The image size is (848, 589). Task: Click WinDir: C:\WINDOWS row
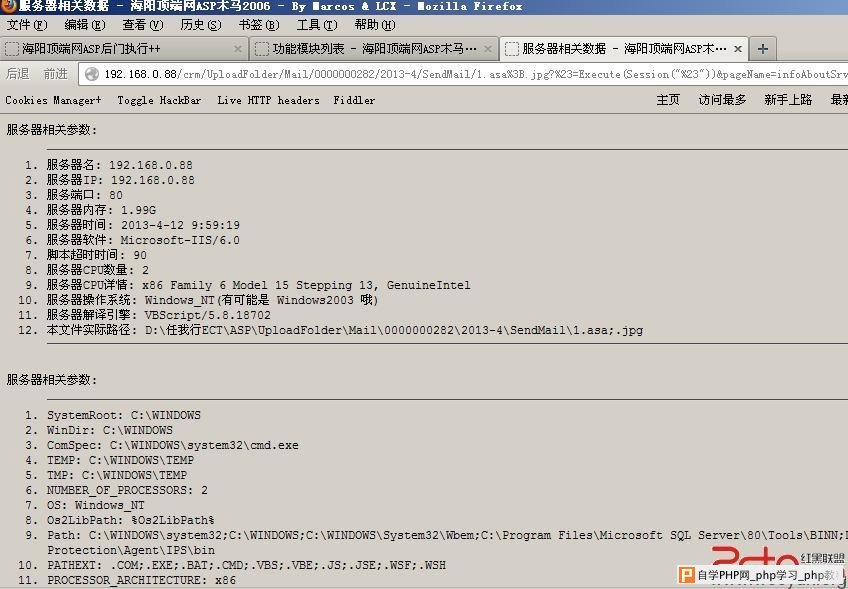click(x=109, y=431)
